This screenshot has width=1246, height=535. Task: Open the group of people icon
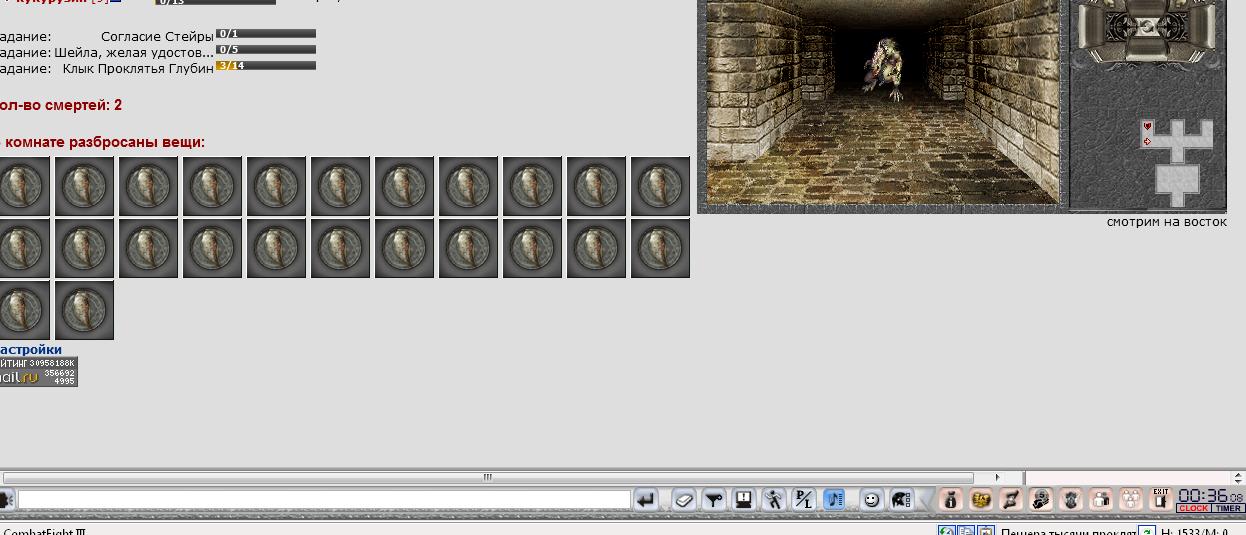click(1131, 499)
